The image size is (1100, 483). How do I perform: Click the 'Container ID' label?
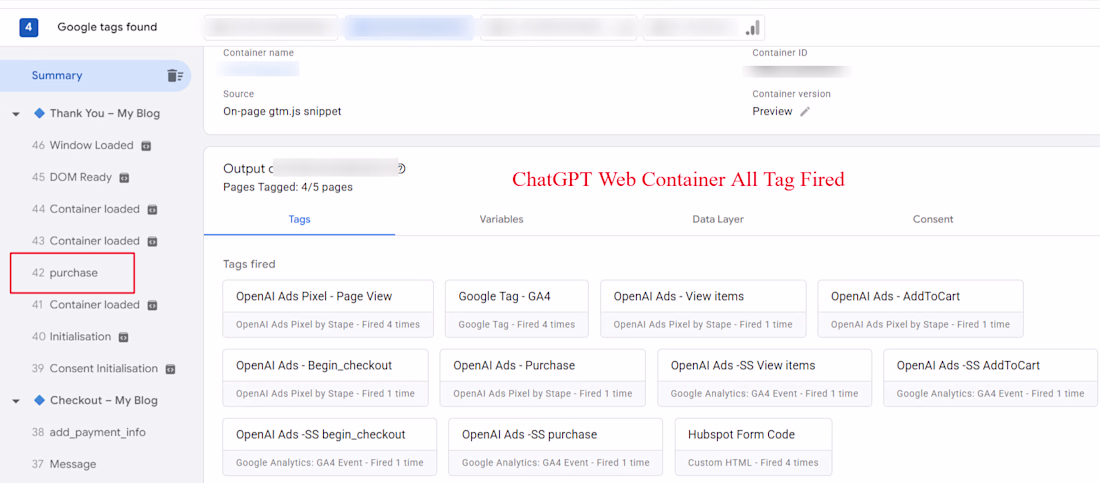tap(780, 53)
